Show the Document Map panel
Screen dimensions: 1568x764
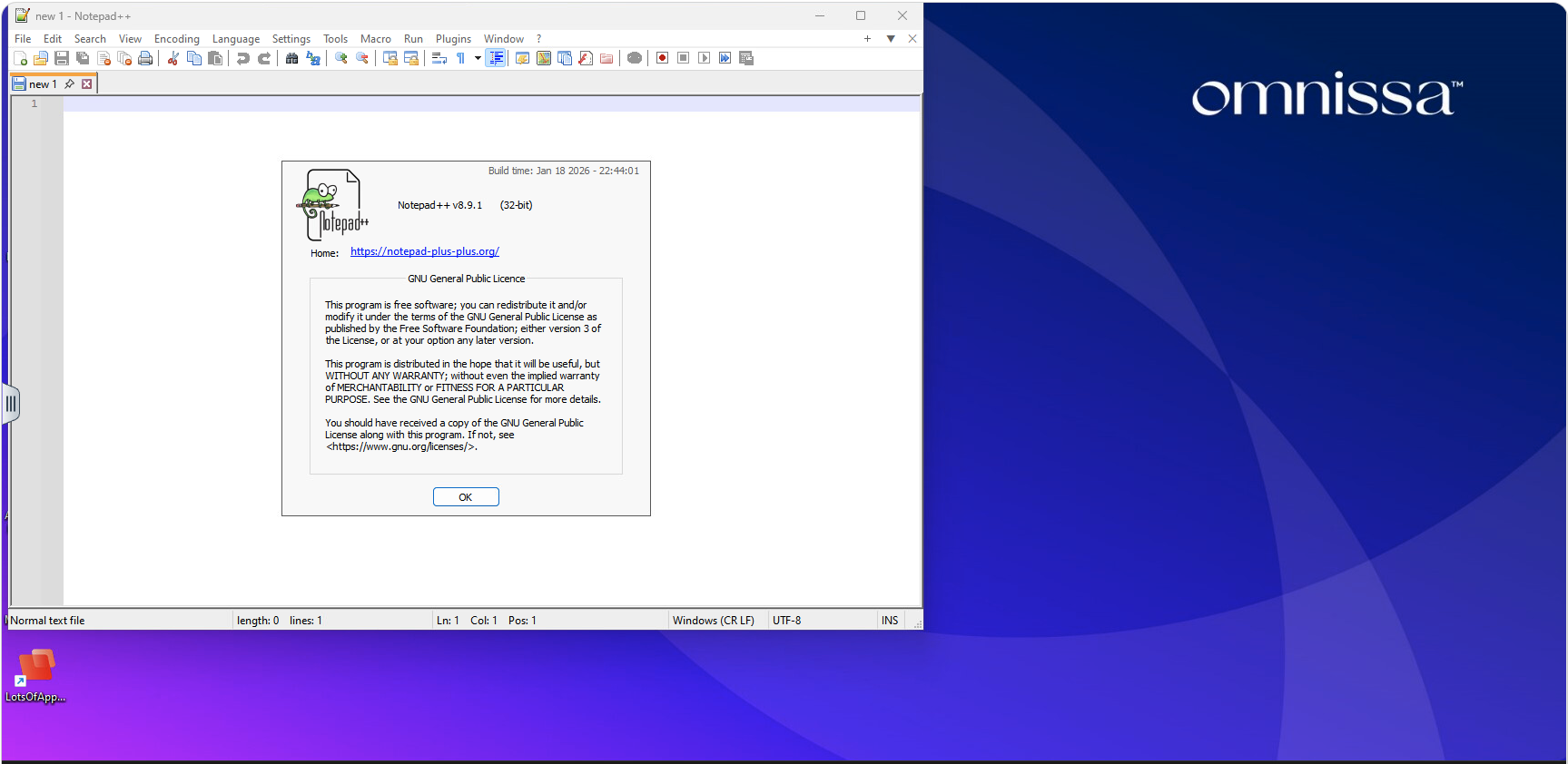[x=543, y=58]
